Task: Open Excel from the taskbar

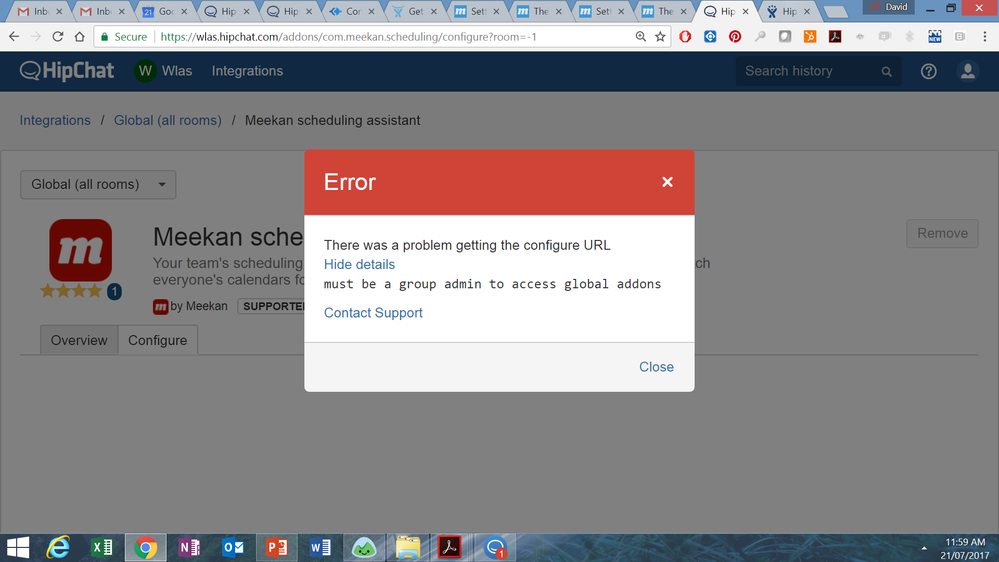Action: 102,548
